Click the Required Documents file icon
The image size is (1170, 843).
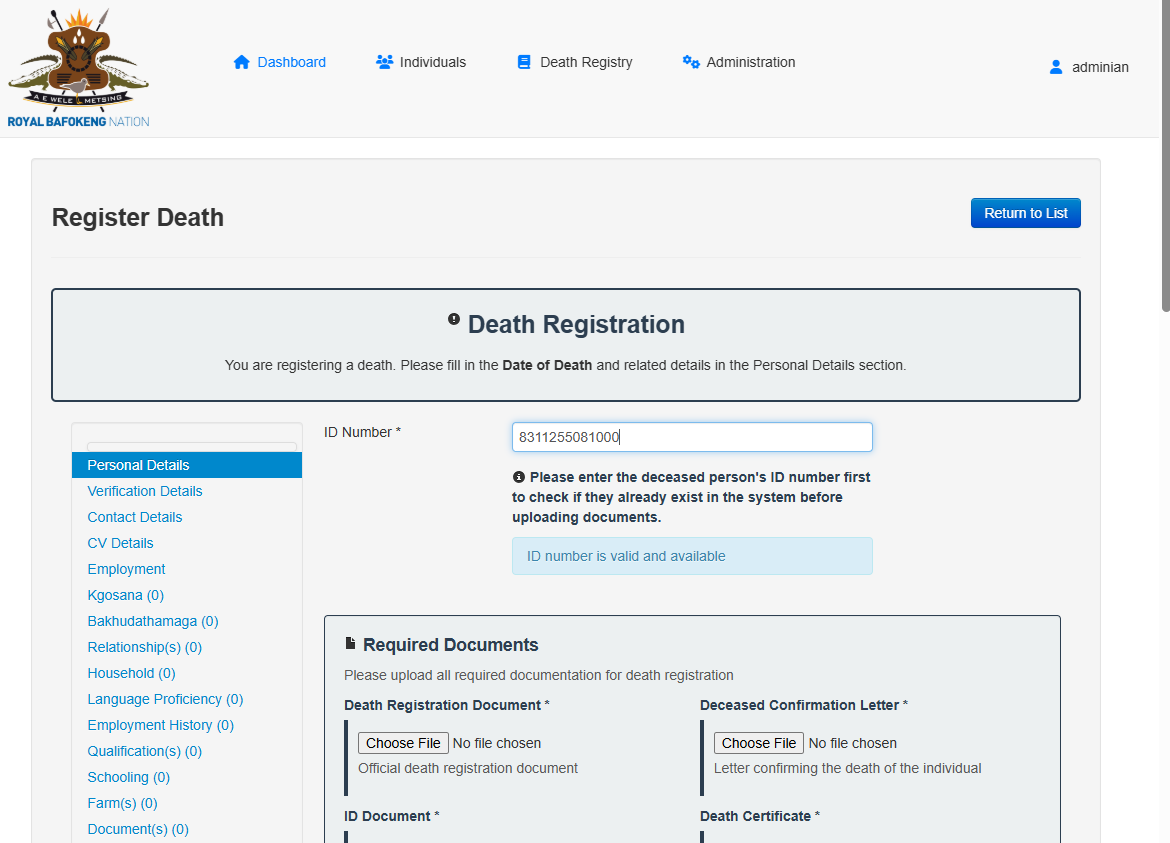pyautogui.click(x=350, y=644)
